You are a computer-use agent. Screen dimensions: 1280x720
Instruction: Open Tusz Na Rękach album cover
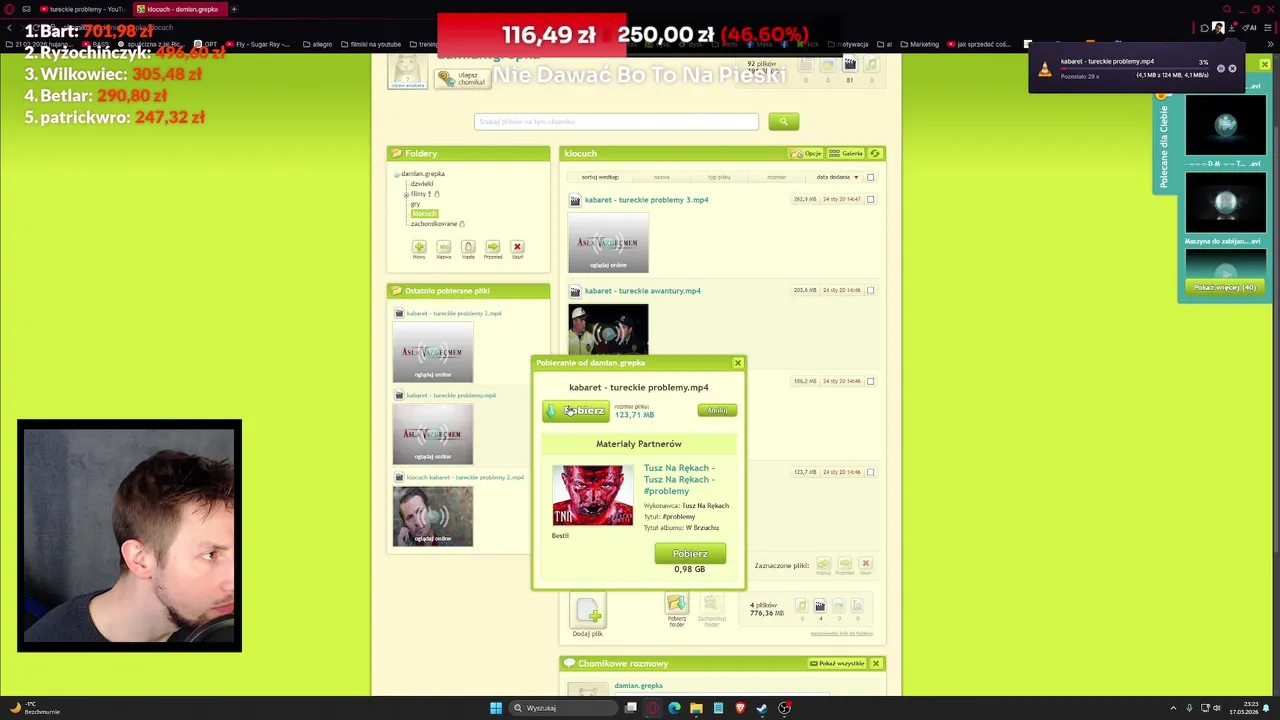point(593,495)
